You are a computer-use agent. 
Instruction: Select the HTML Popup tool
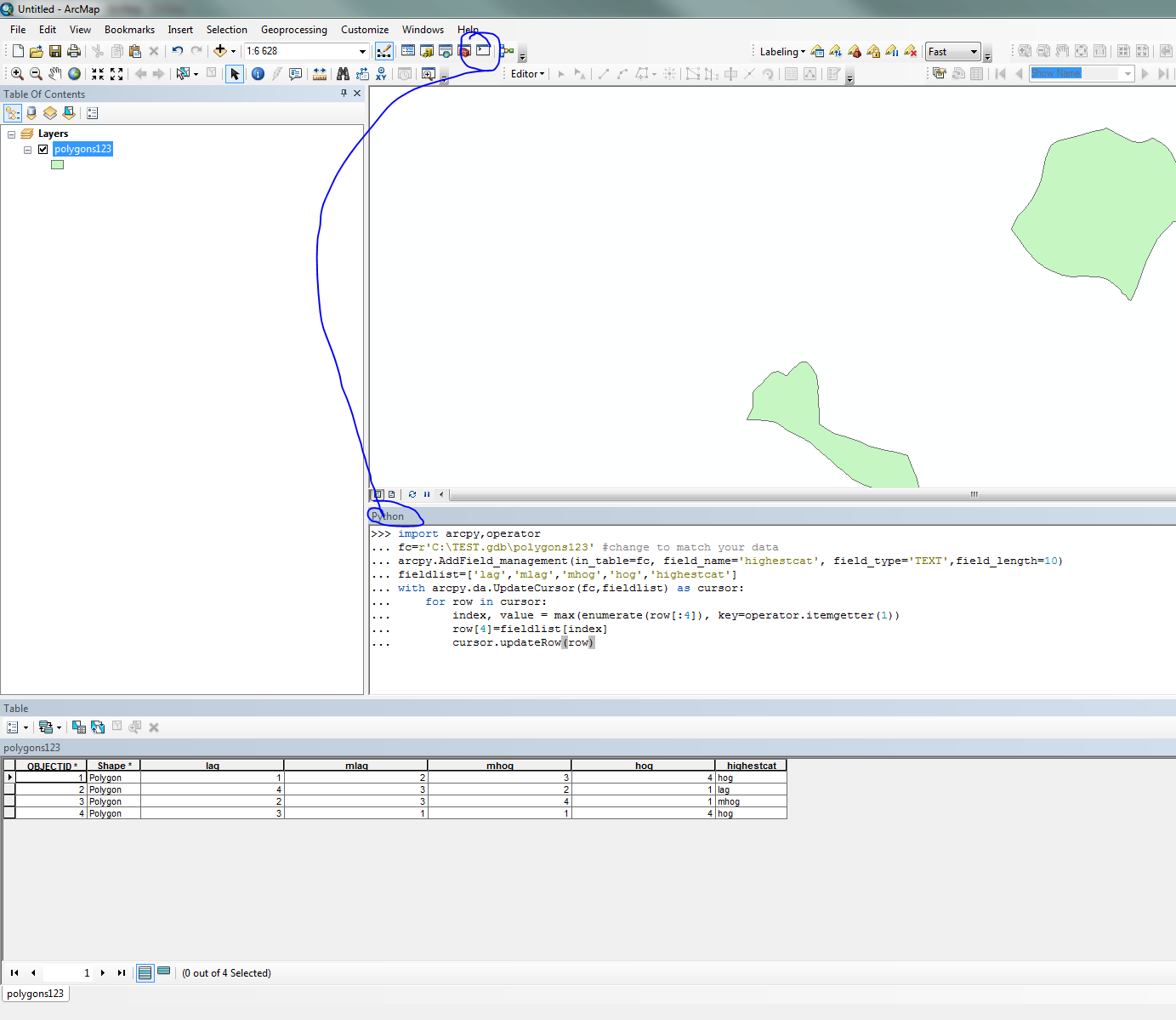click(x=295, y=74)
